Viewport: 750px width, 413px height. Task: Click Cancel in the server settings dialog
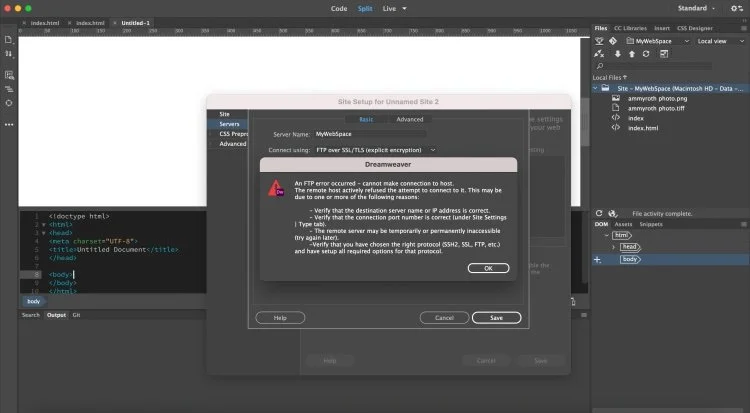click(444, 318)
